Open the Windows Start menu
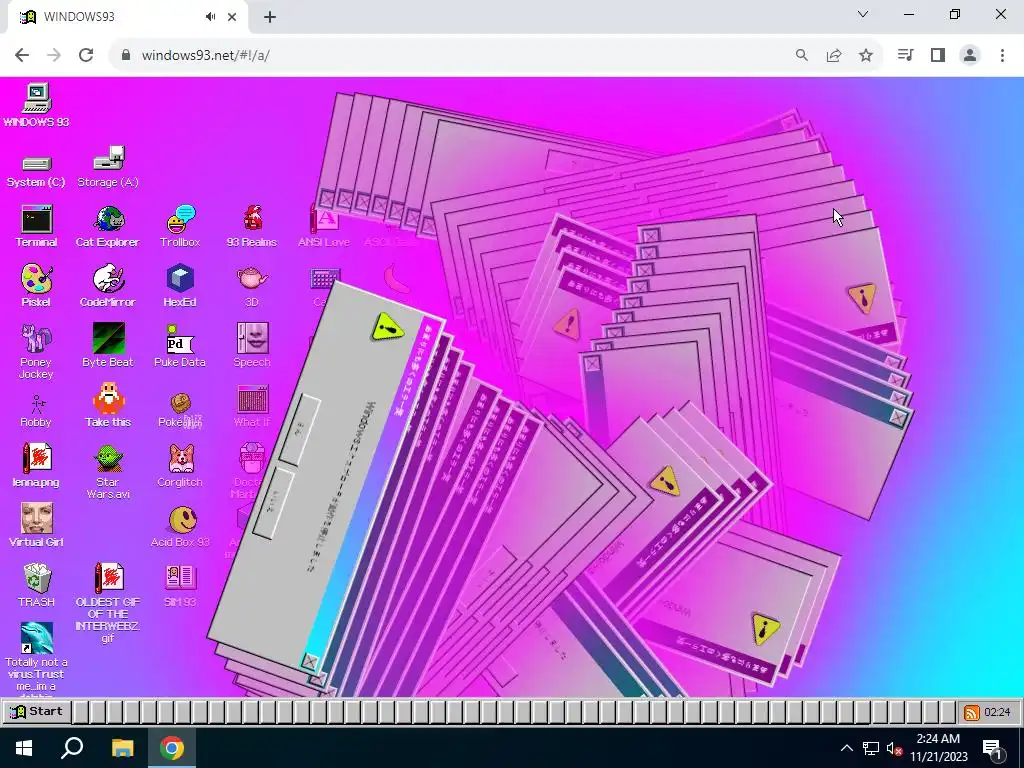The image size is (1024, 768). (24, 748)
